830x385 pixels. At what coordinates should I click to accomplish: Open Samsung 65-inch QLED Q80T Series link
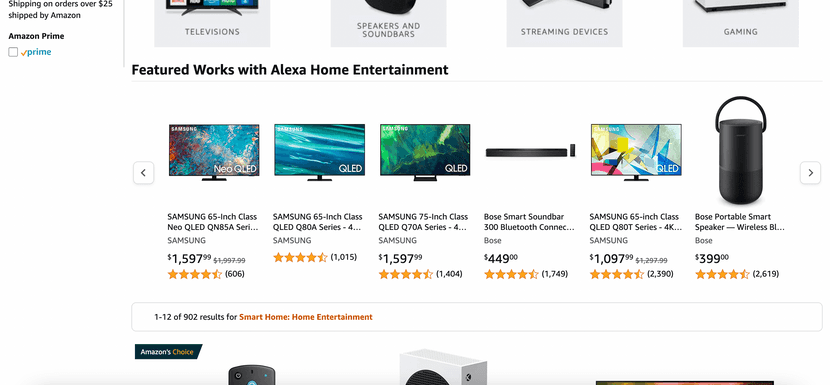(635, 222)
